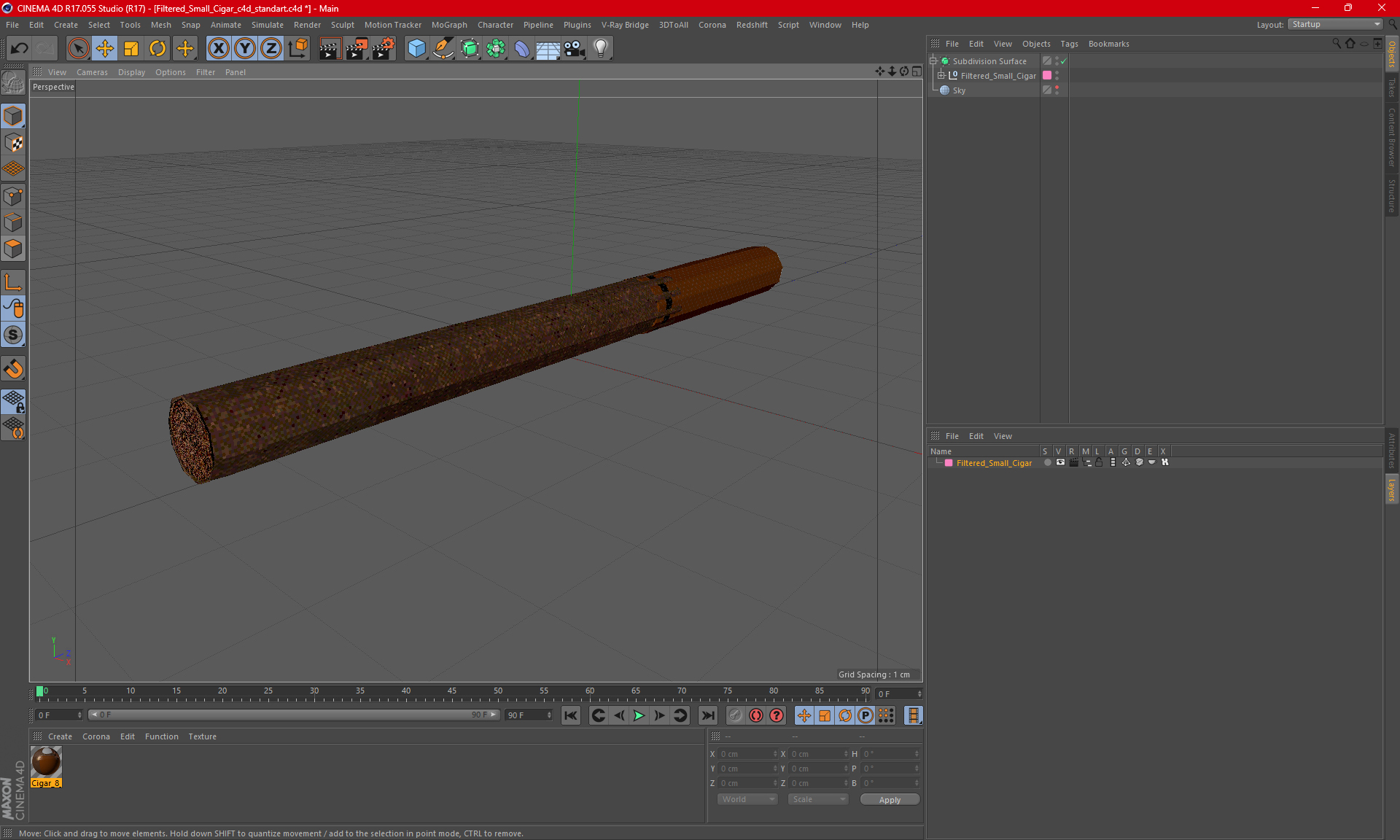Open the Cameras viewport menu
The width and height of the screenshot is (1400, 840).
[92, 72]
